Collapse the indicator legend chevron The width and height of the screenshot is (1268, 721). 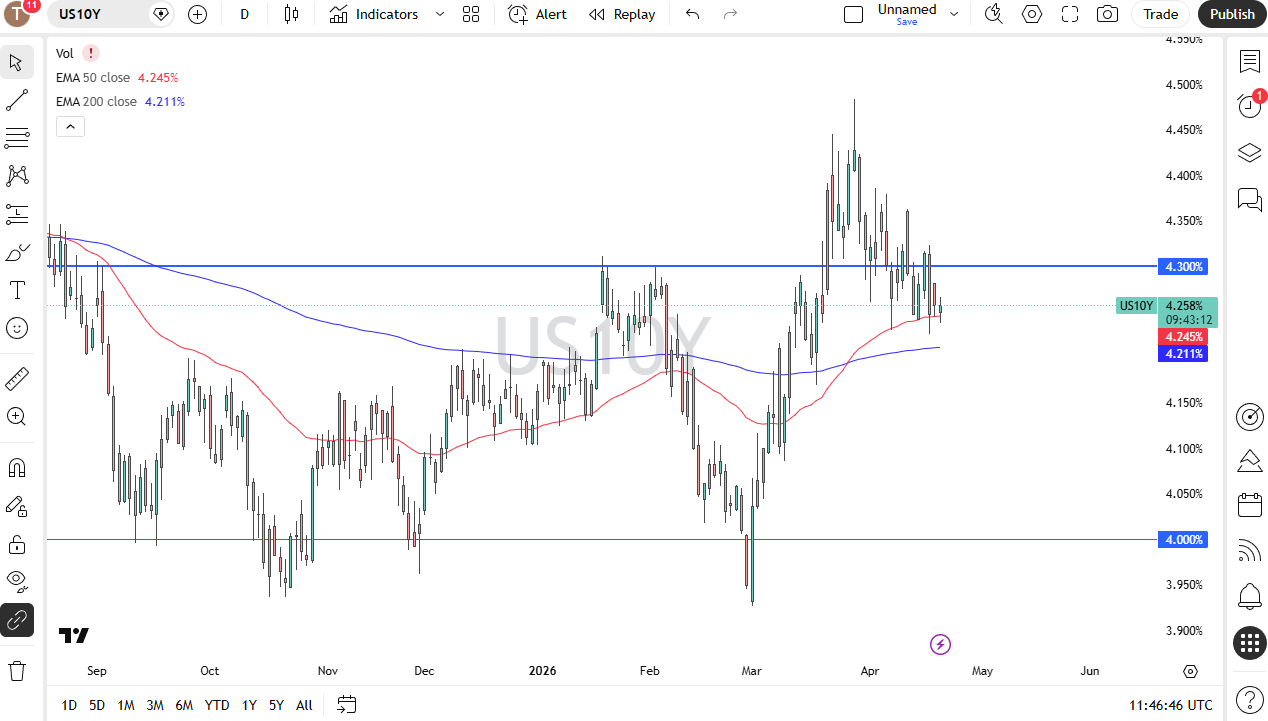70,126
